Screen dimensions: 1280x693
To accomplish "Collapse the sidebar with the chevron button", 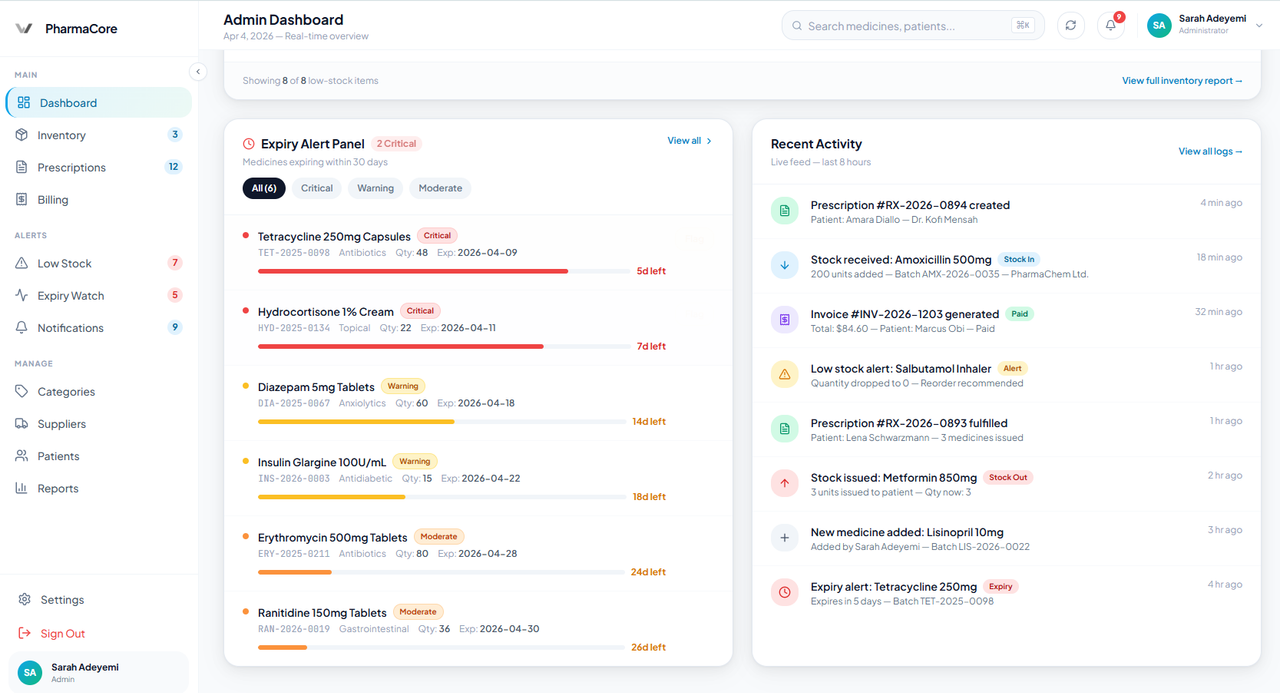I will (x=198, y=71).
